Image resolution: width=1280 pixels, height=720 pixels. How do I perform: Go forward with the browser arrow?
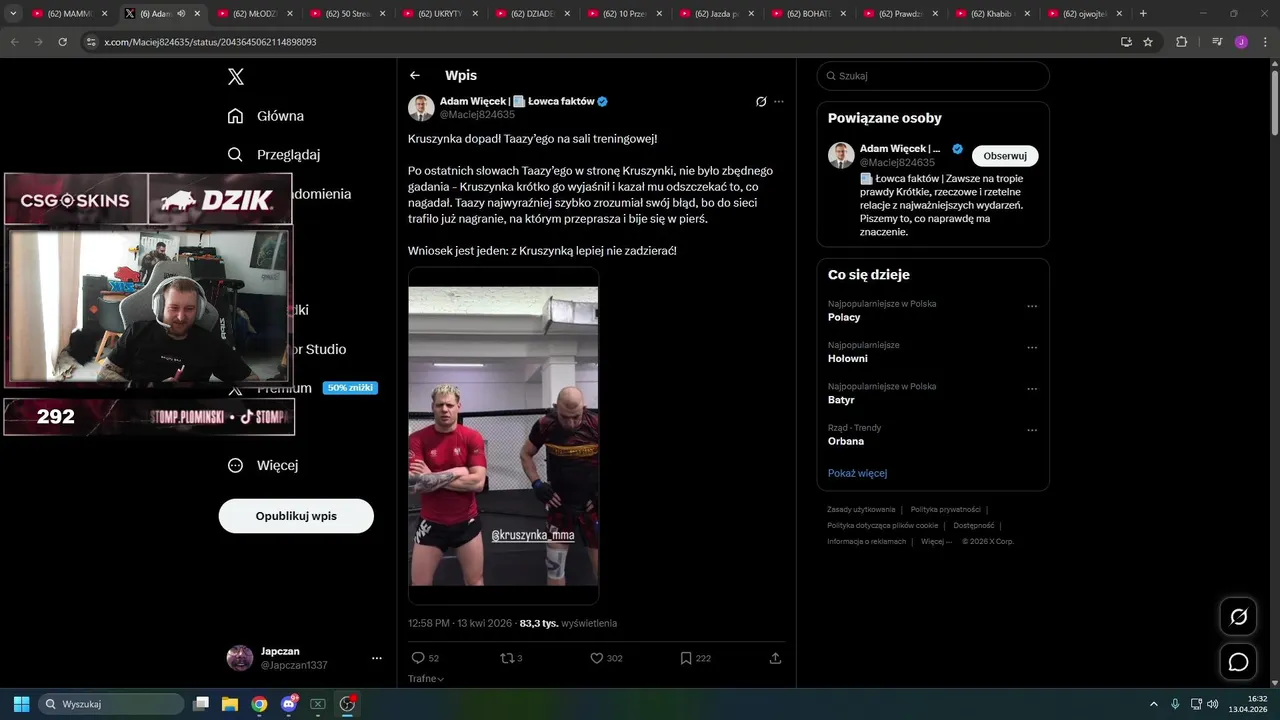(x=38, y=42)
